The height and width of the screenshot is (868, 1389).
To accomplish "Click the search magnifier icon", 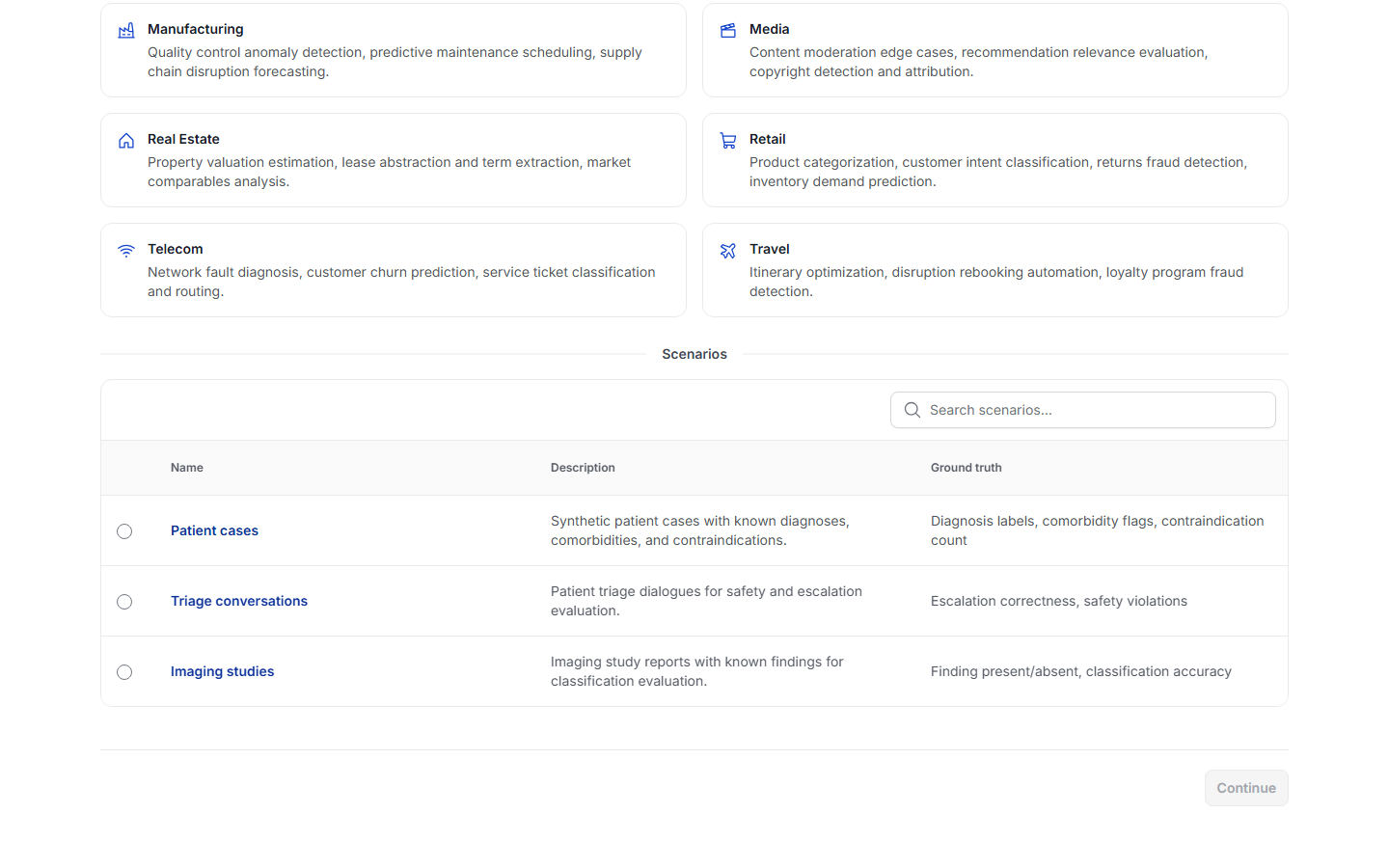I will (x=912, y=410).
